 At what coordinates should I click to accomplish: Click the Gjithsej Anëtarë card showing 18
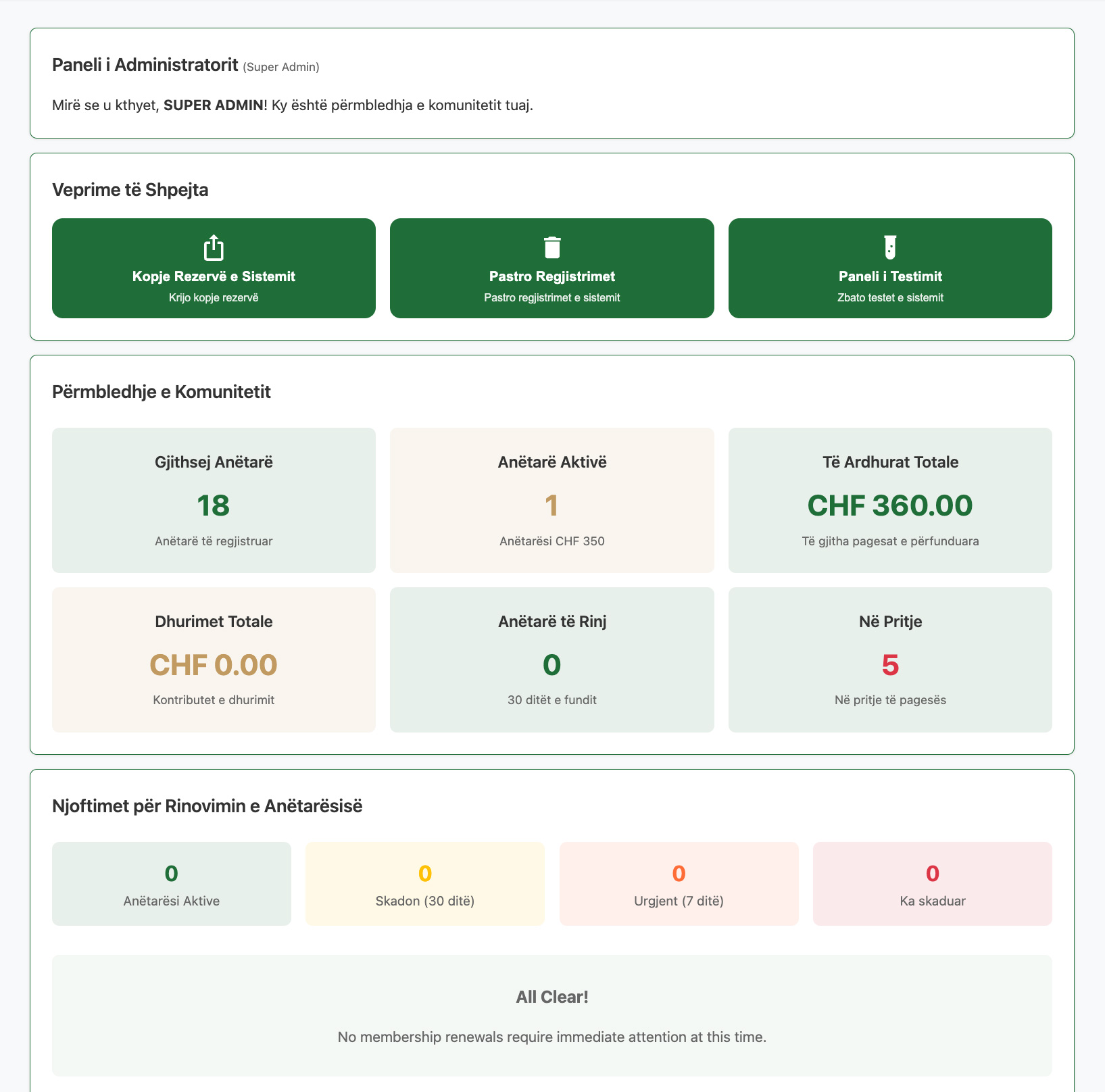[214, 500]
